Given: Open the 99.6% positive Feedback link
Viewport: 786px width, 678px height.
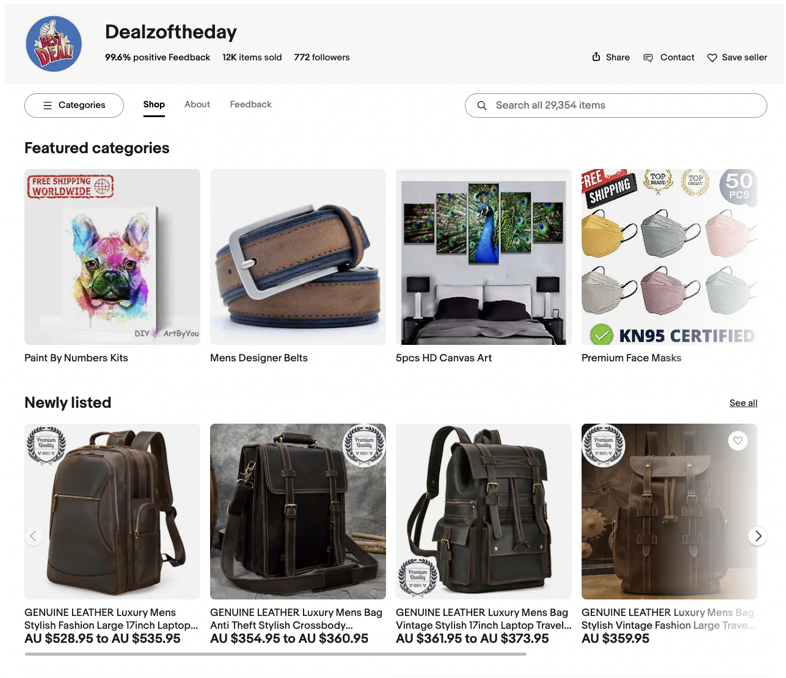Looking at the screenshot, I should coord(157,57).
